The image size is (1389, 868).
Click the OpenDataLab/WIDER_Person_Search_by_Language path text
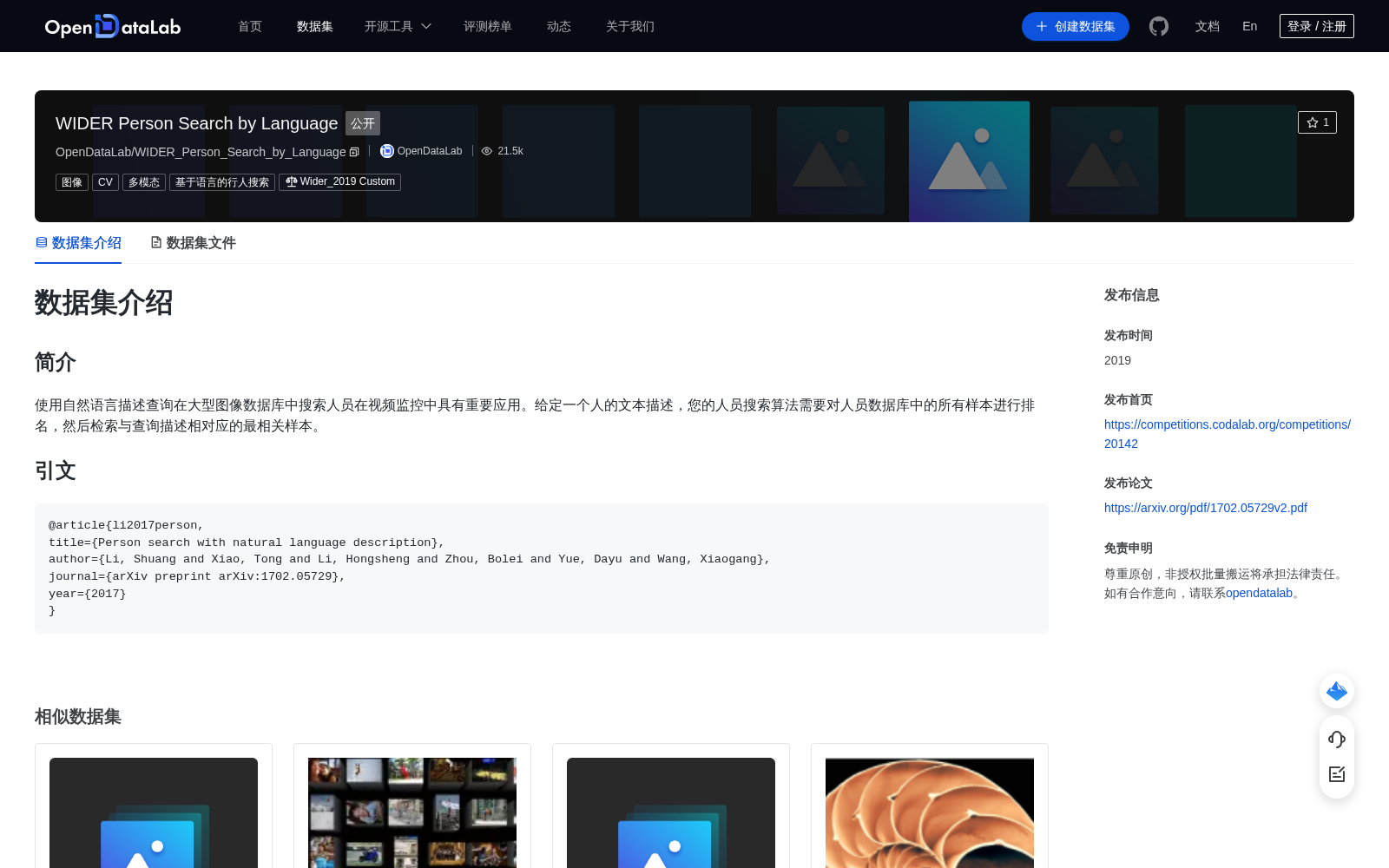(201, 152)
